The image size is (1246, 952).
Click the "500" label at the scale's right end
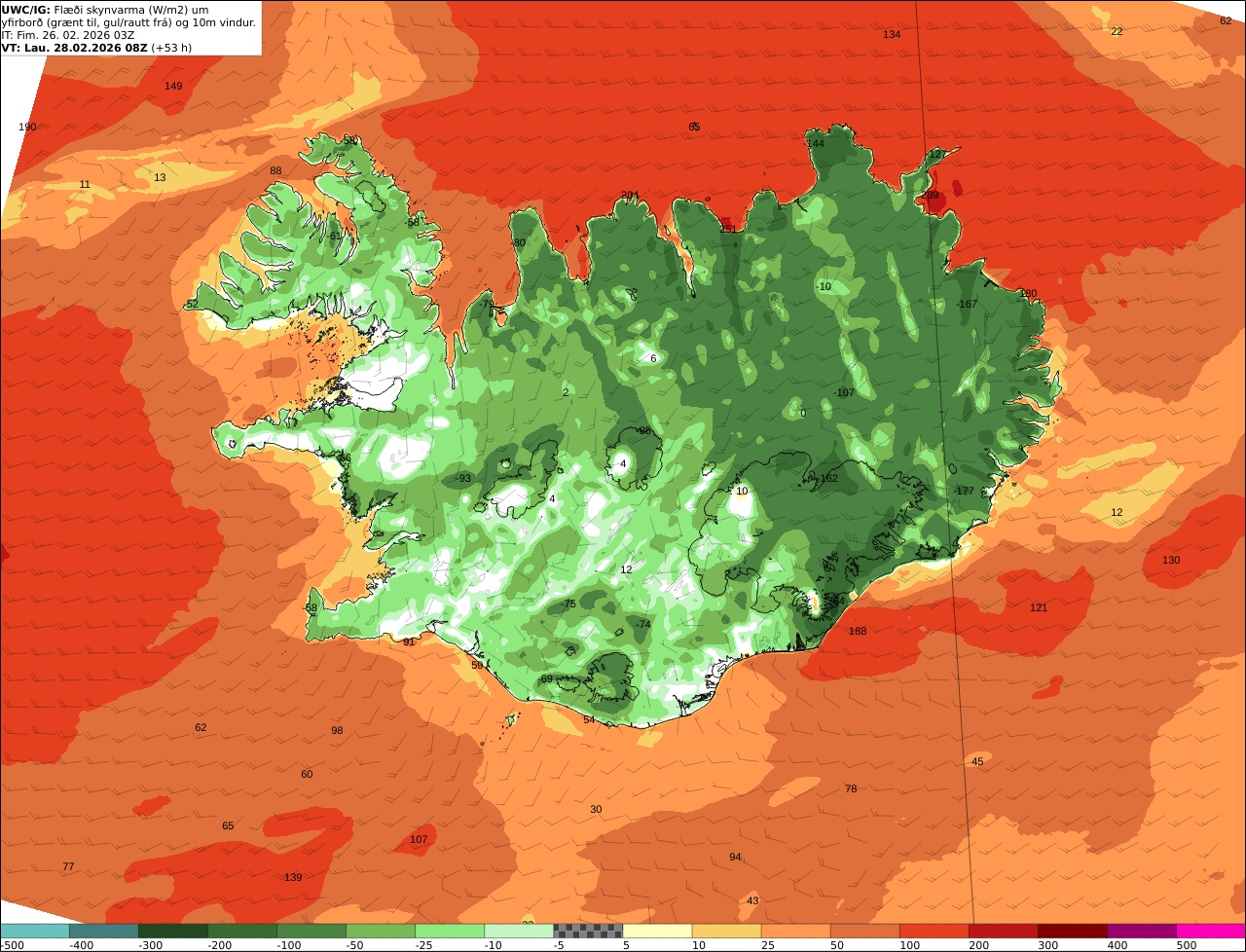point(1187,945)
